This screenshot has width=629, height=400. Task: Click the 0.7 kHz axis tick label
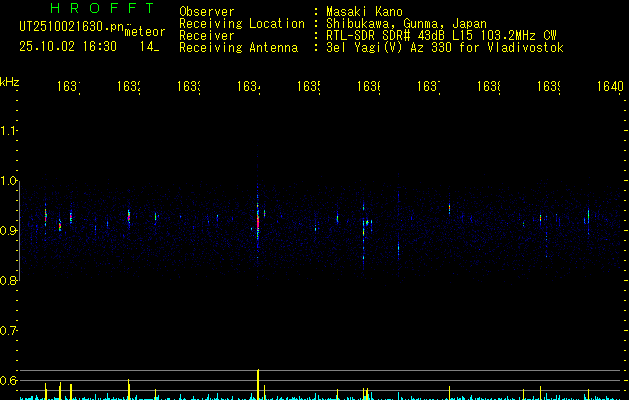pos(8,331)
